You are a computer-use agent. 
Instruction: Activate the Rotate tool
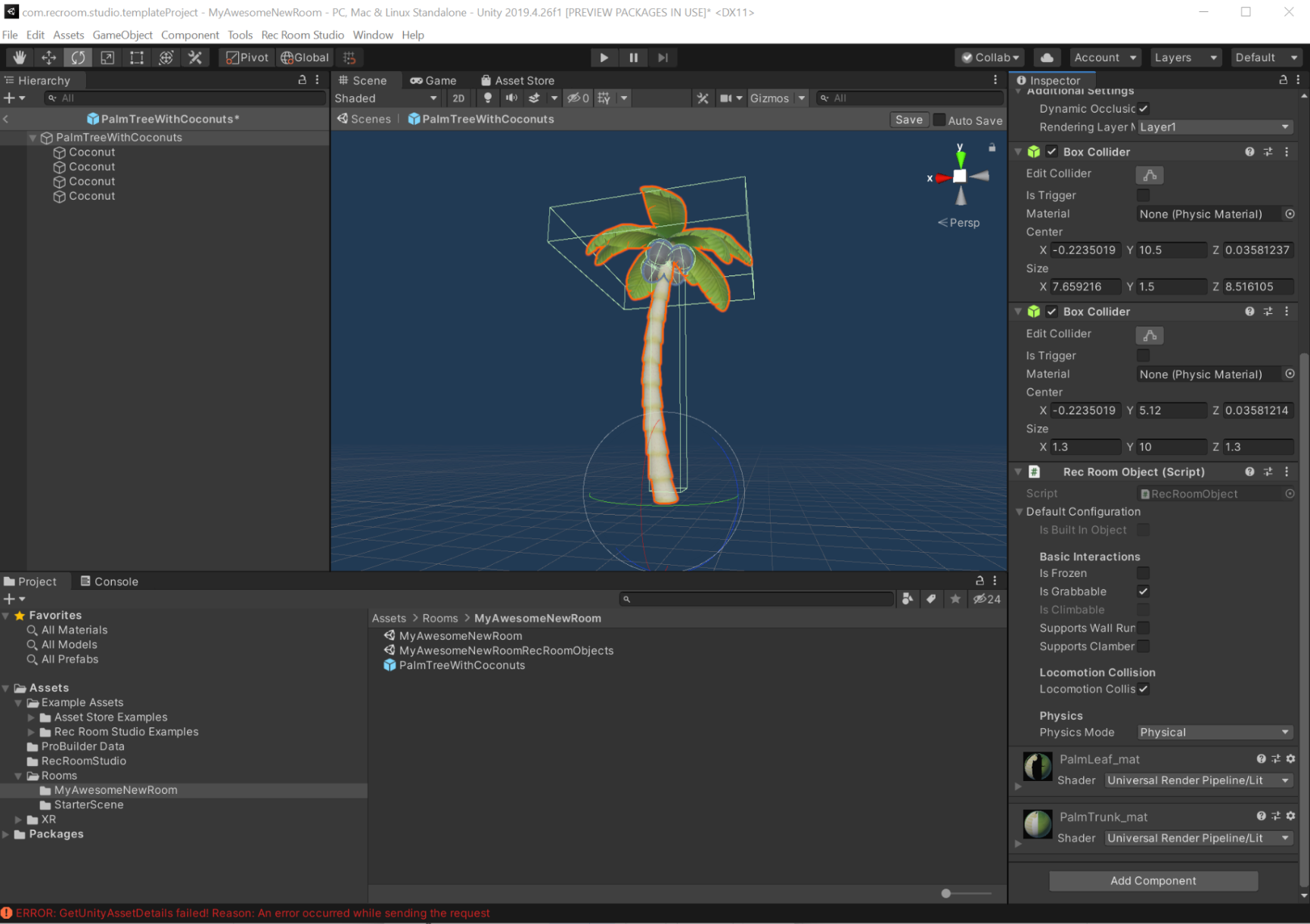pyautogui.click(x=78, y=57)
